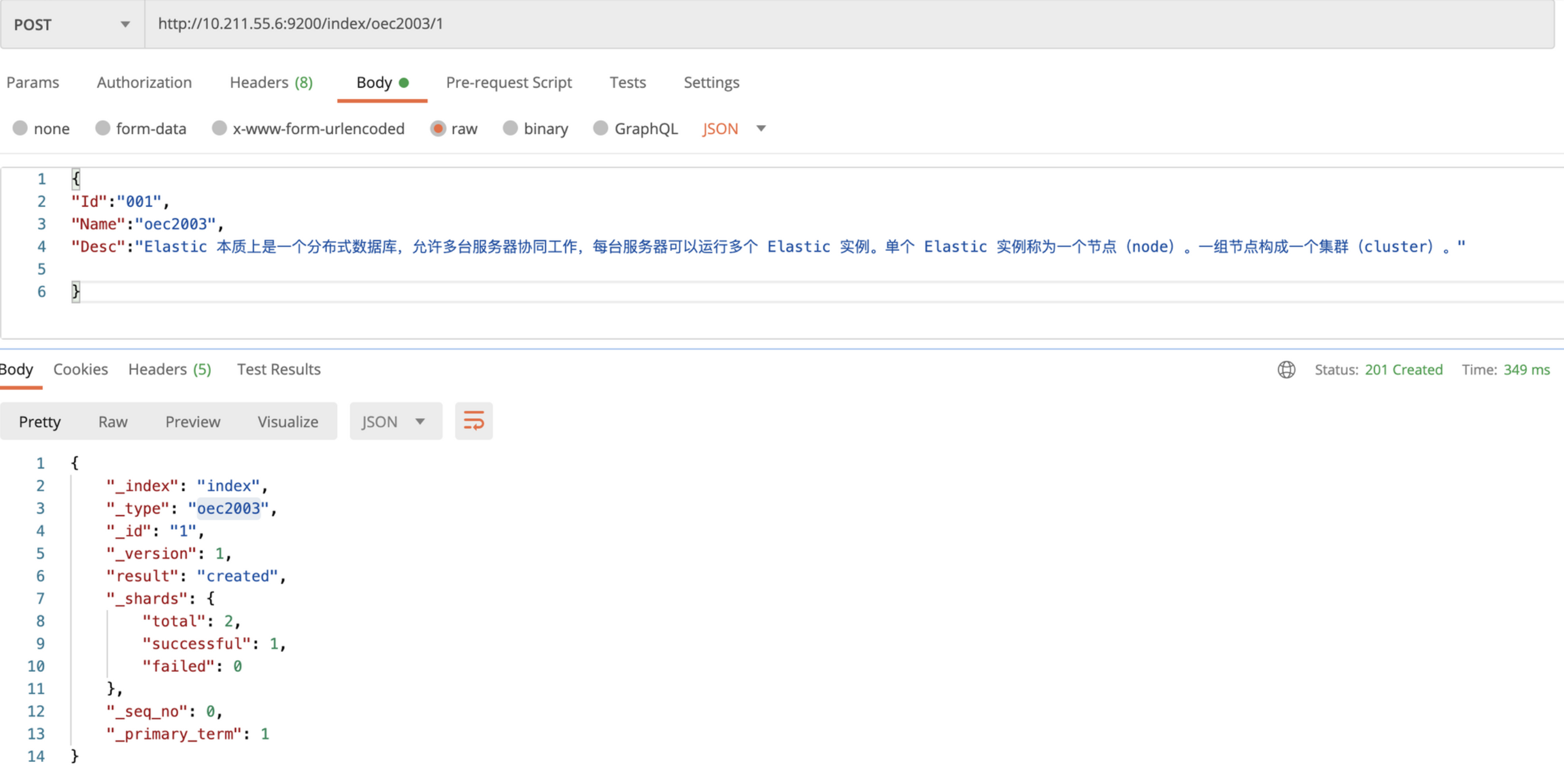Select the raw body radio button
The width and height of the screenshot is (1564, 784).
[437, 129]
